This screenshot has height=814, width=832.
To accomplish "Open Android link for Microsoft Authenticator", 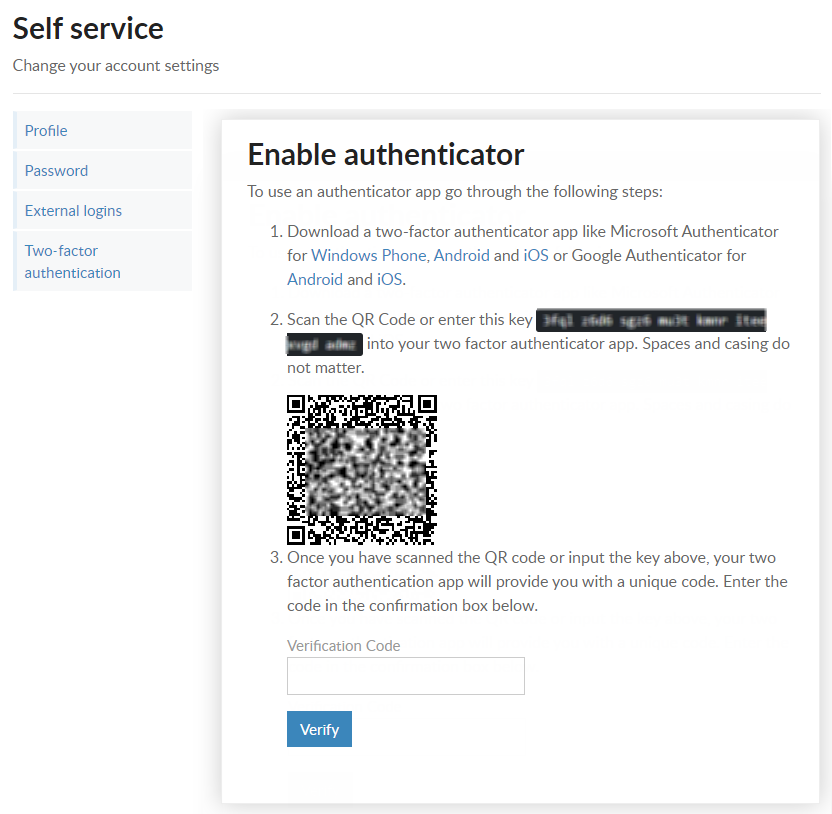I will [x=462, y=255].
